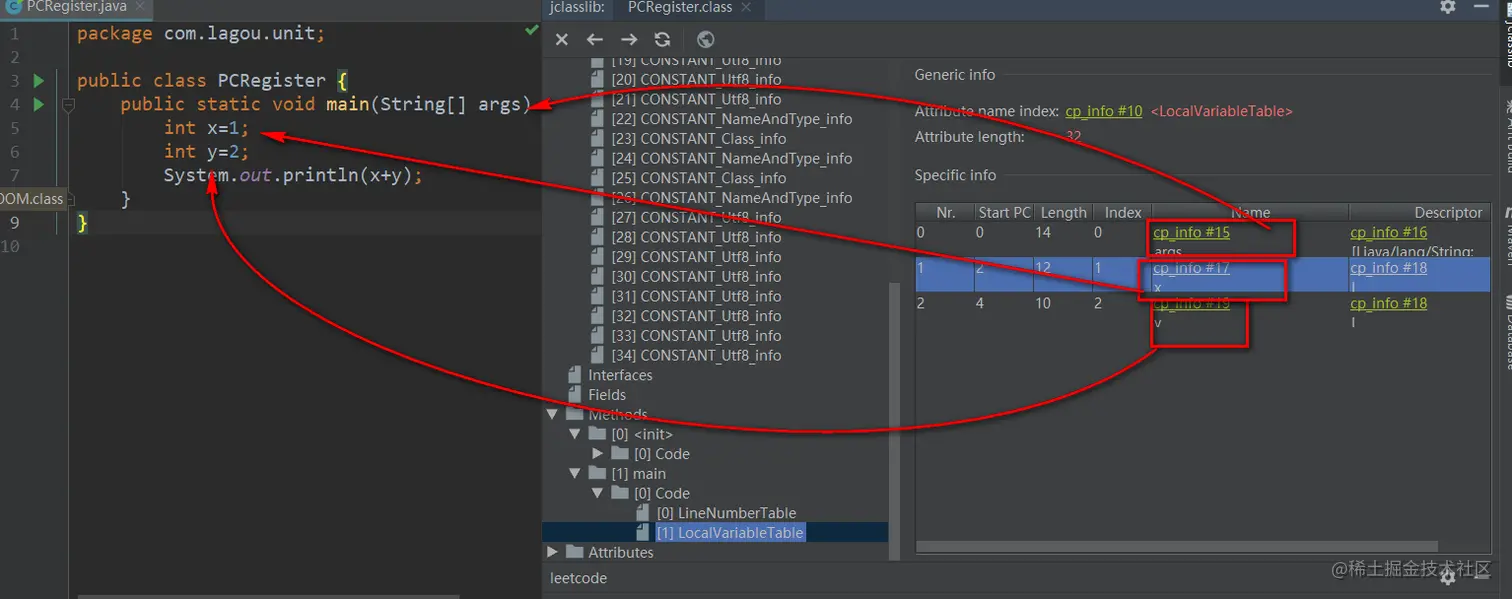Click the 'leetcode' label in status area
This screenshot has width=1512, height=599.
[578, 578]
